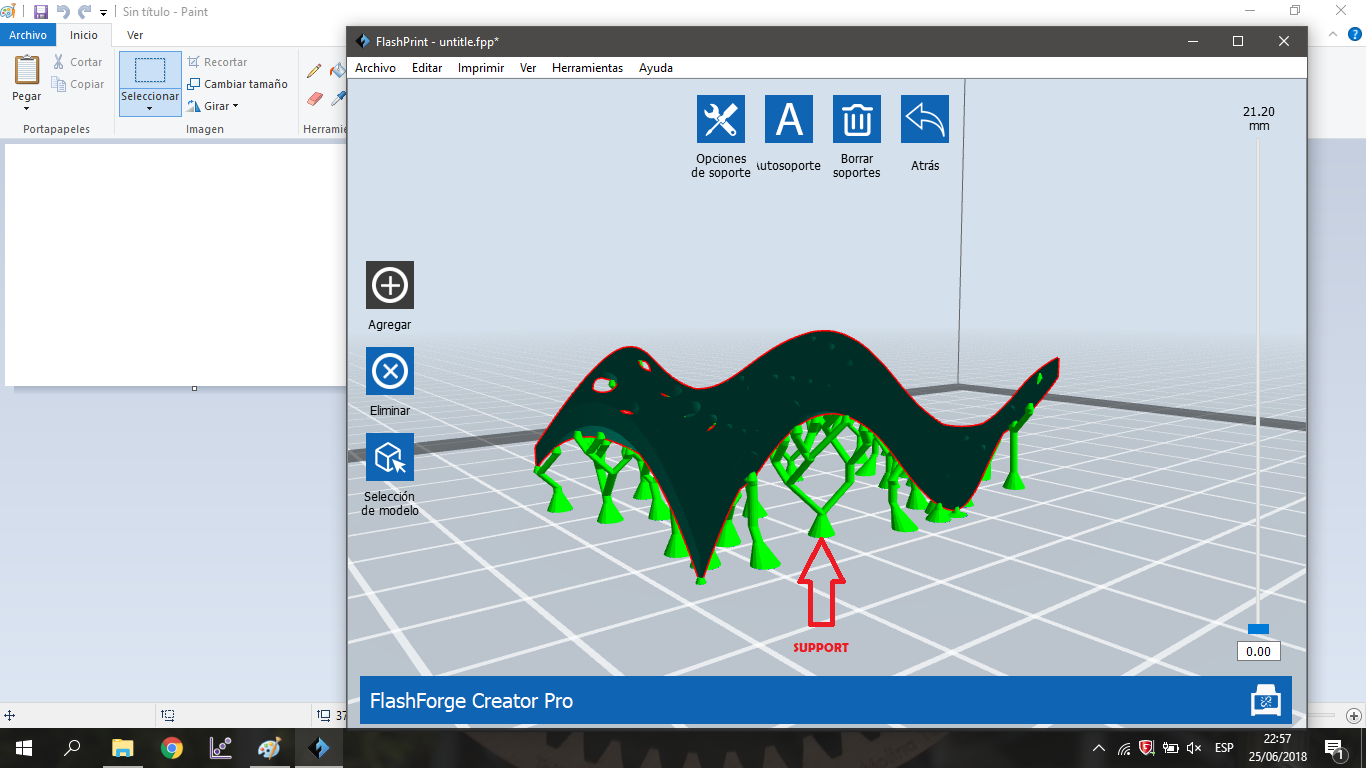
Task: Open File Explorer from taskbar
Action: pyautogui.click(x=122, y=747)
